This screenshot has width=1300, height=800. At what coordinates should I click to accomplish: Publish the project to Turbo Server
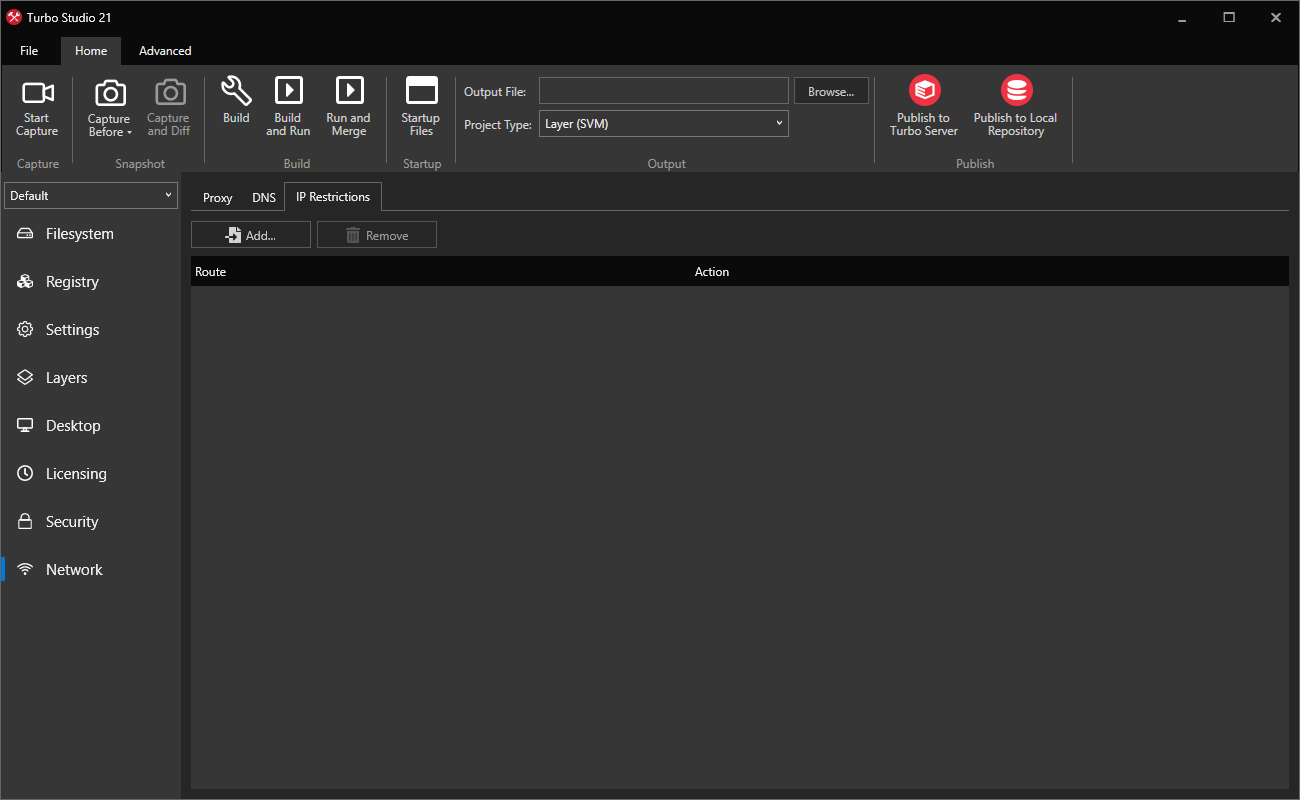point(923,105)
